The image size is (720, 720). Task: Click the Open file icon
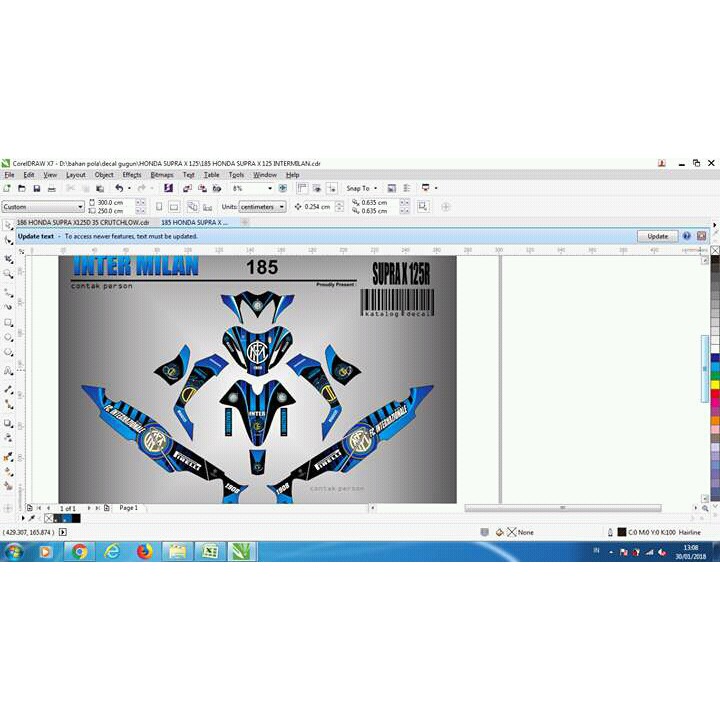pos(22,188)
